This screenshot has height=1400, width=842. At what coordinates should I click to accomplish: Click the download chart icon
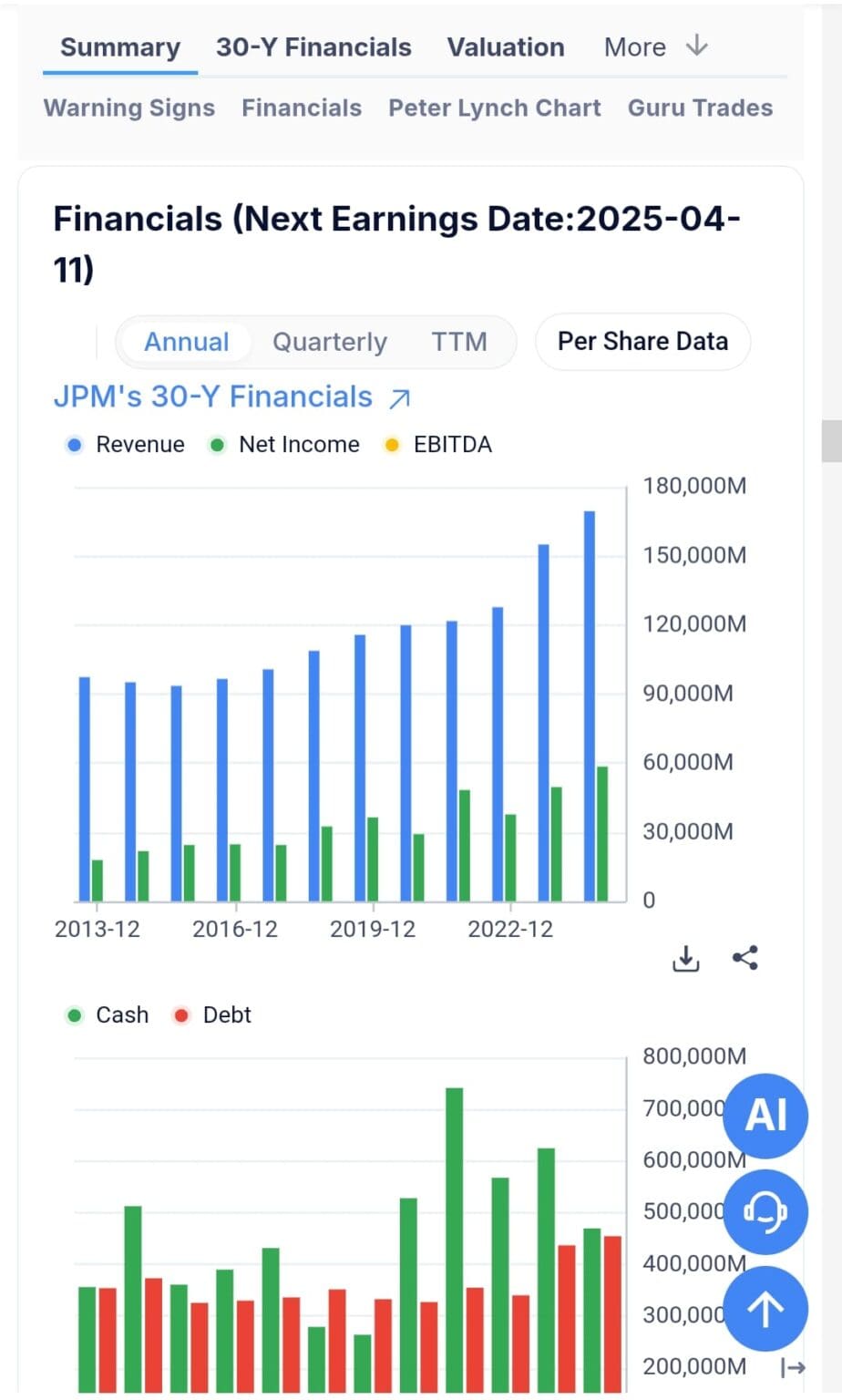point(684,958)
